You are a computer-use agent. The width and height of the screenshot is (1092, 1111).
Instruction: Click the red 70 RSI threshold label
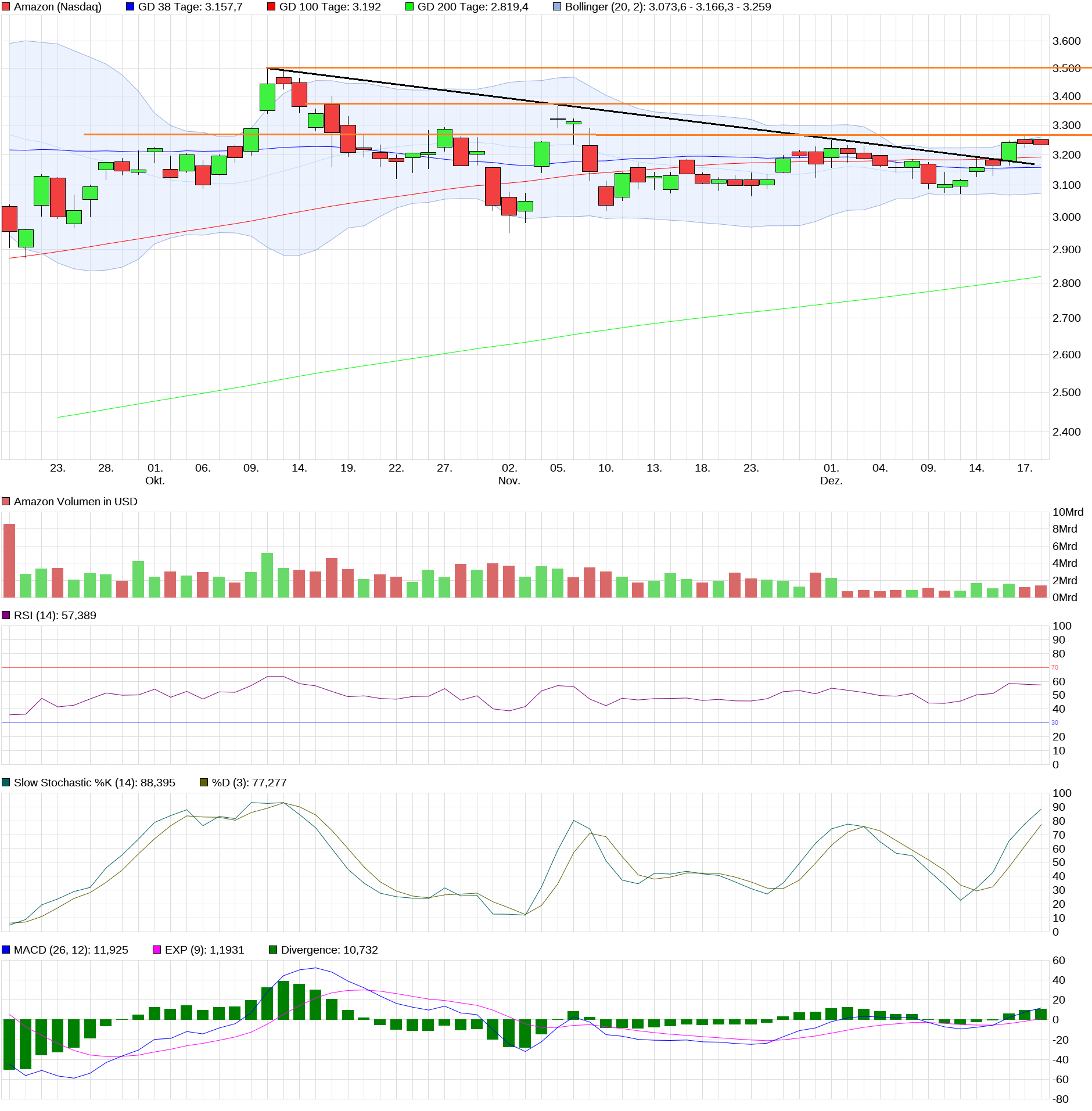coord(1055,667)
